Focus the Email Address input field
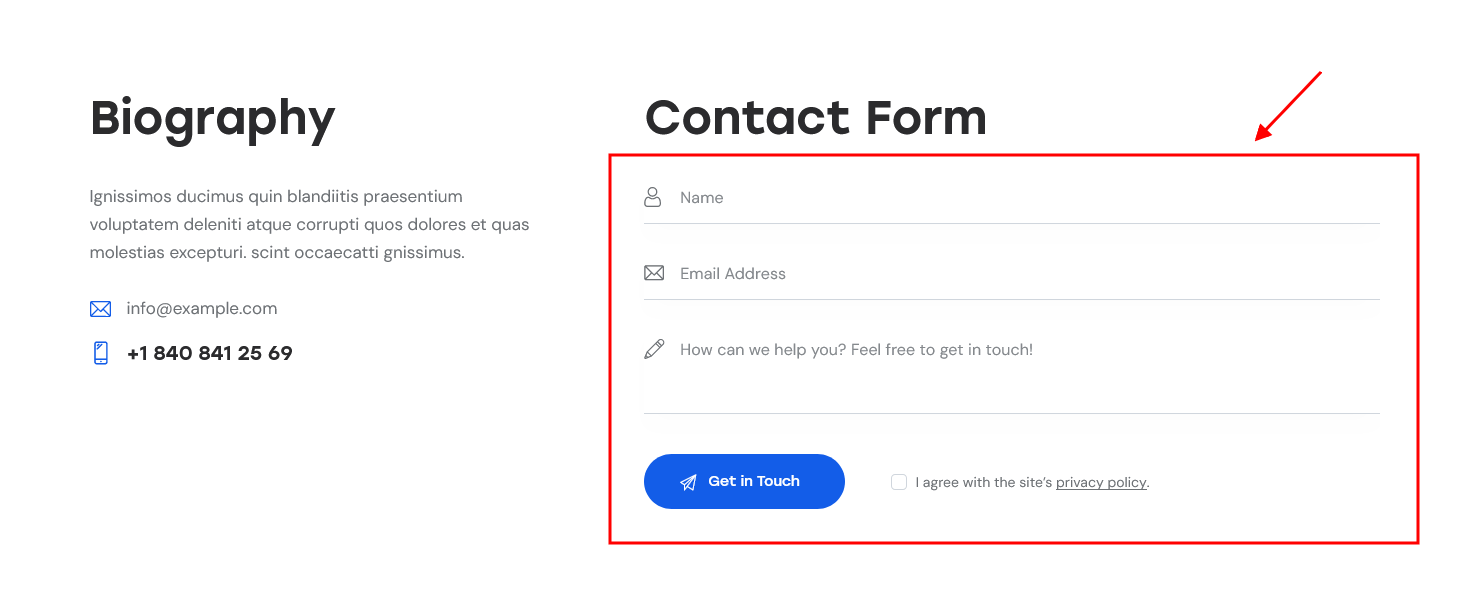The width and height of the screenshot is (1465, 598). click(x=1012, y=274)
